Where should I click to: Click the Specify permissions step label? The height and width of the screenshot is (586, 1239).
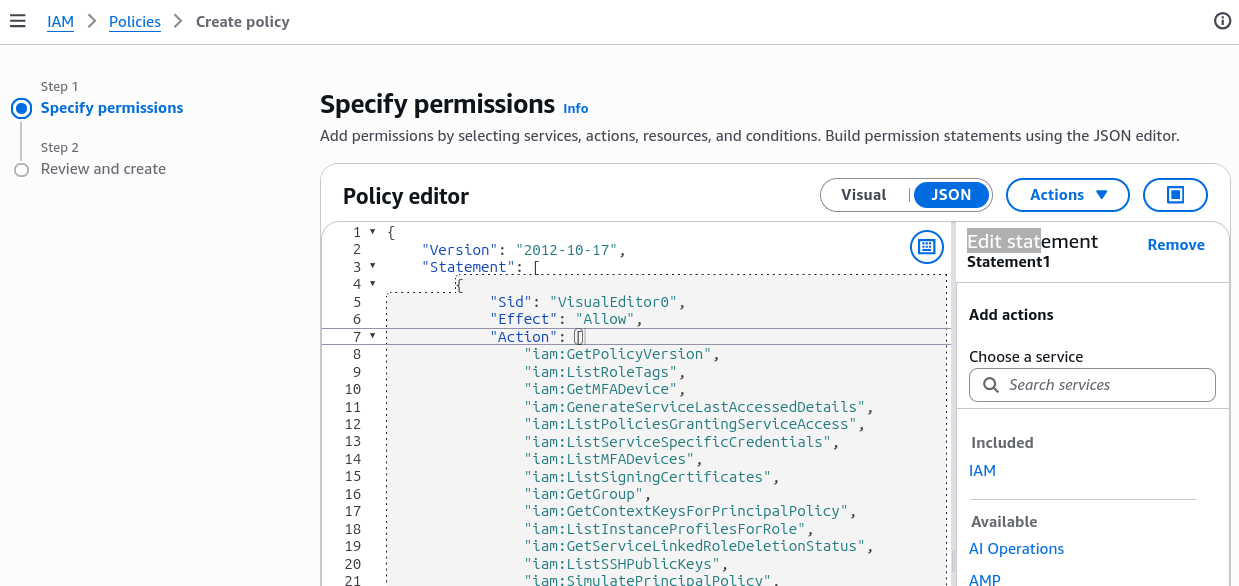click(x=112, y=108)
